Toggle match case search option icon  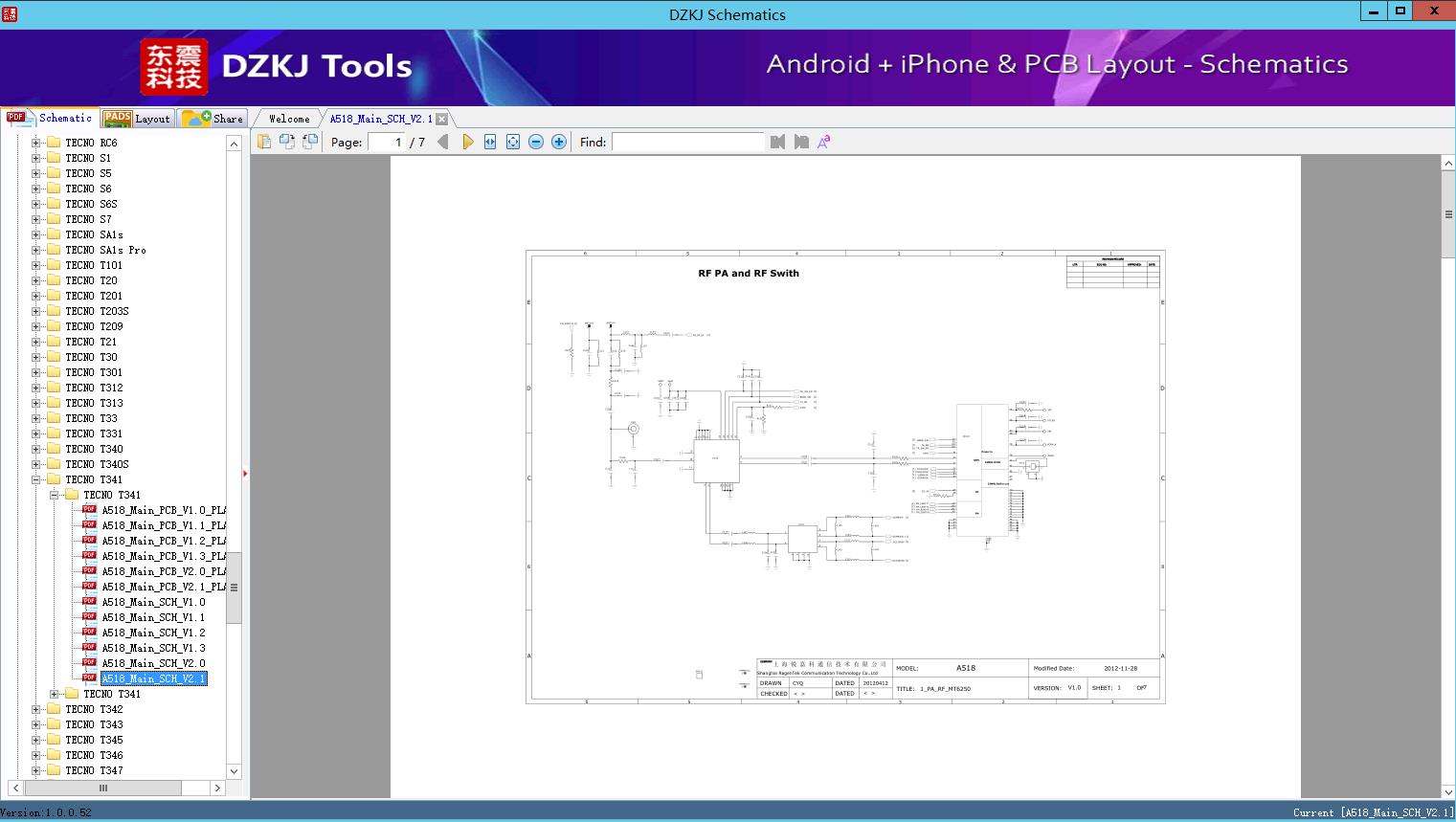pos(823,142)
